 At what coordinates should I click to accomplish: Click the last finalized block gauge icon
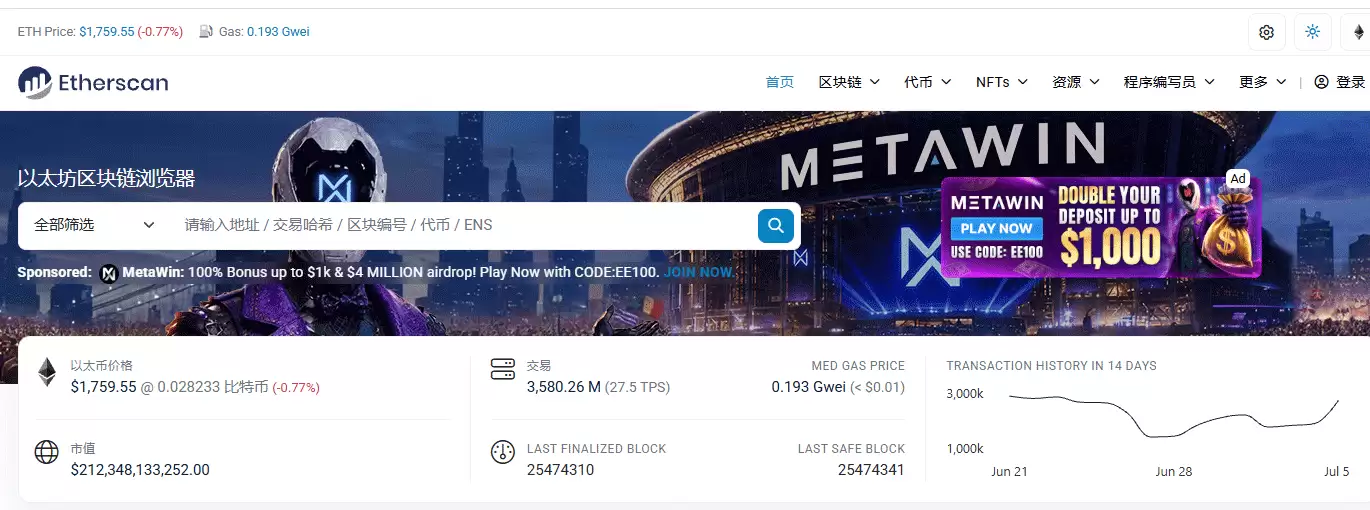(502, 452)
